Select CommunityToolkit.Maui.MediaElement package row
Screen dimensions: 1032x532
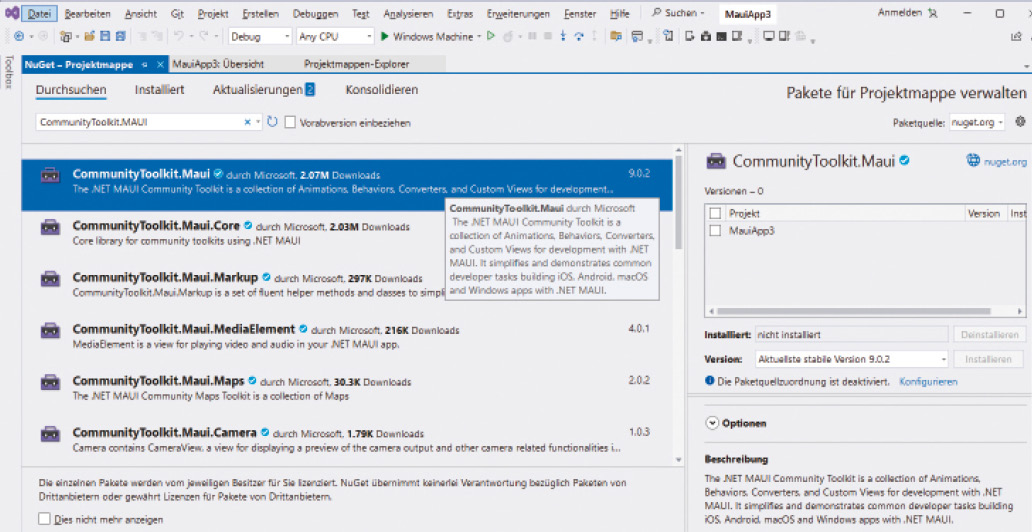click(x=347, y=336)
